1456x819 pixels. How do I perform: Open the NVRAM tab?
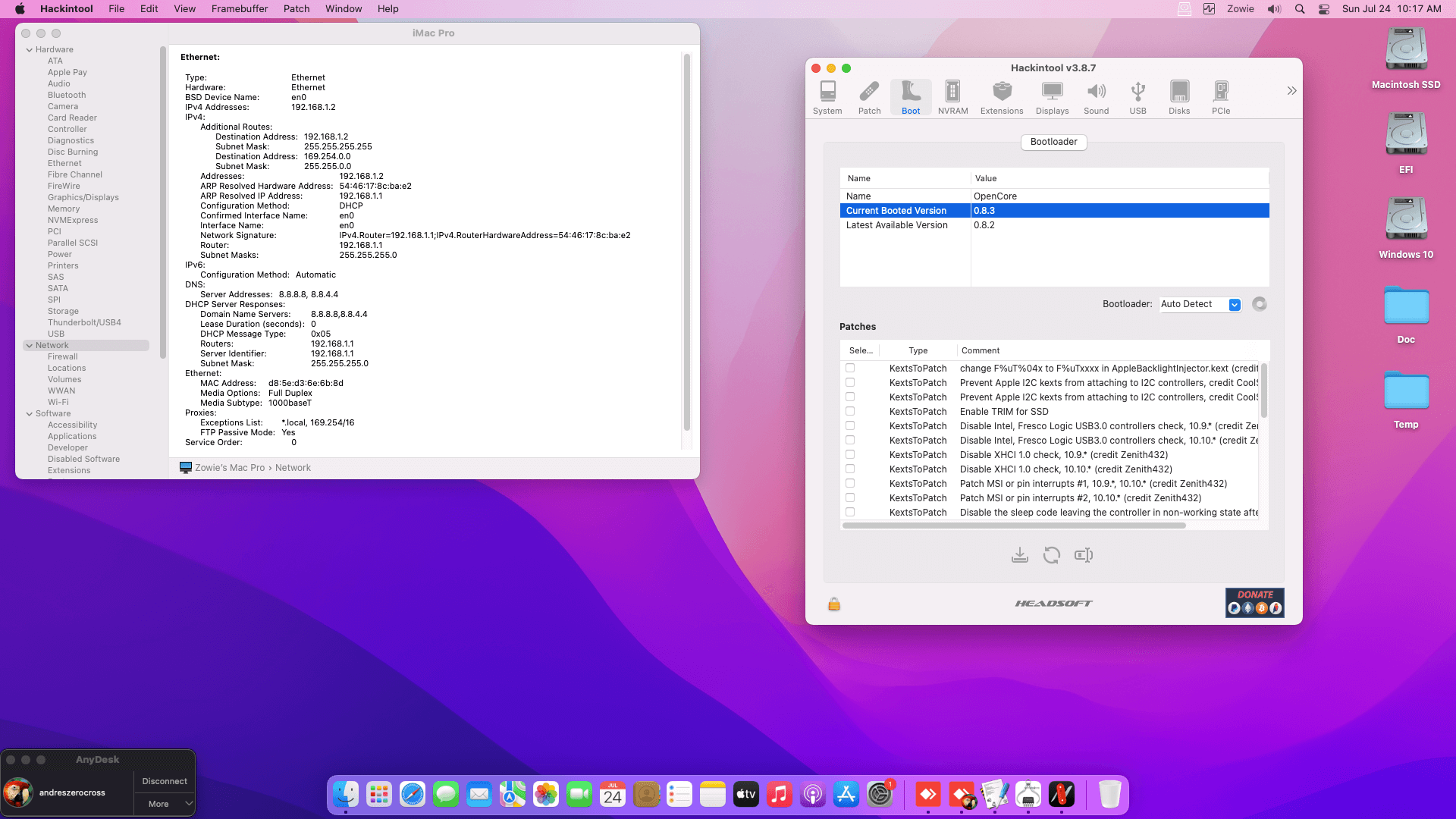tap(952, 98)
